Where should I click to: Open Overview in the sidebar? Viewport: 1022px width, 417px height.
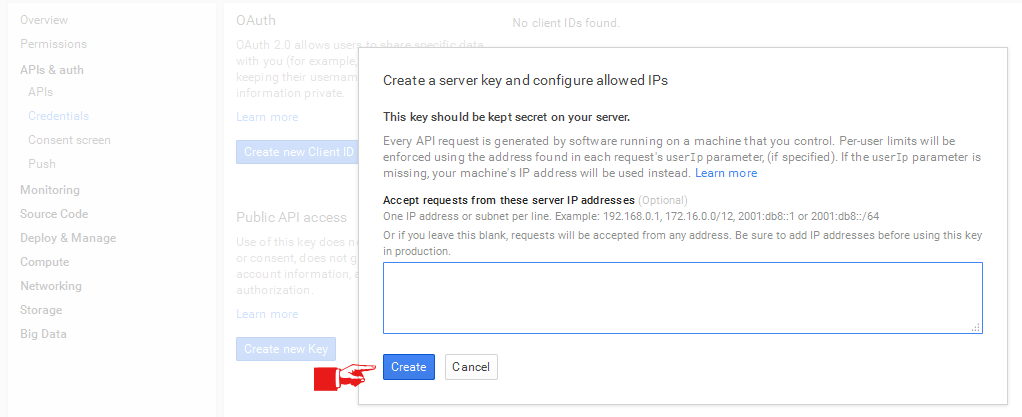point(44,20)
